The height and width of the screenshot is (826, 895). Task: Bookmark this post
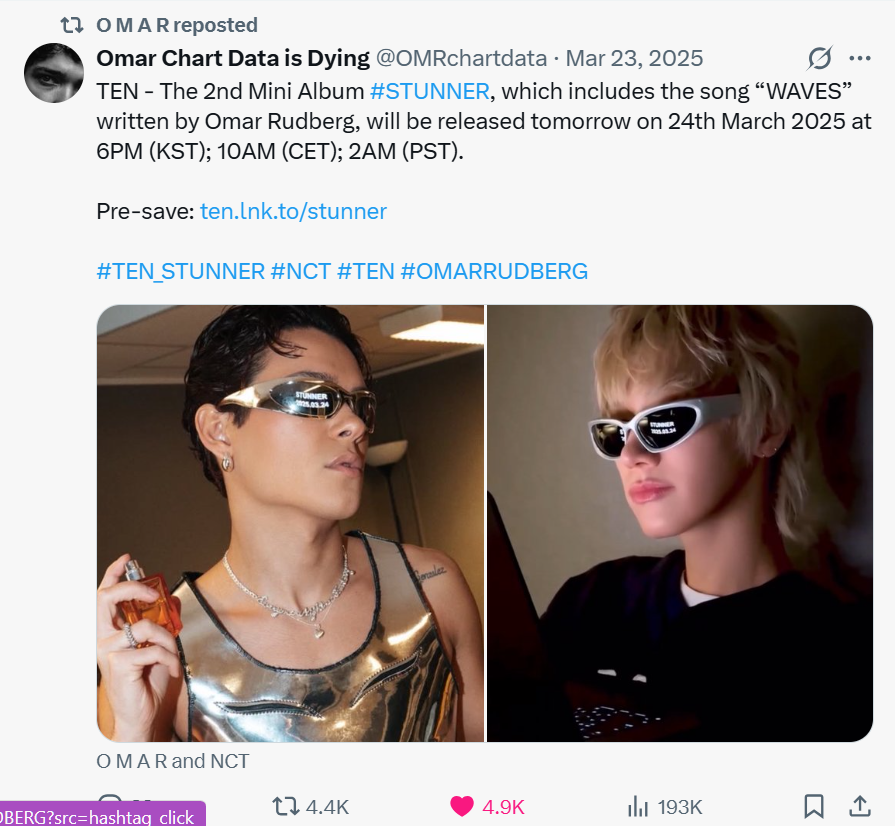(x=814, y=806)
